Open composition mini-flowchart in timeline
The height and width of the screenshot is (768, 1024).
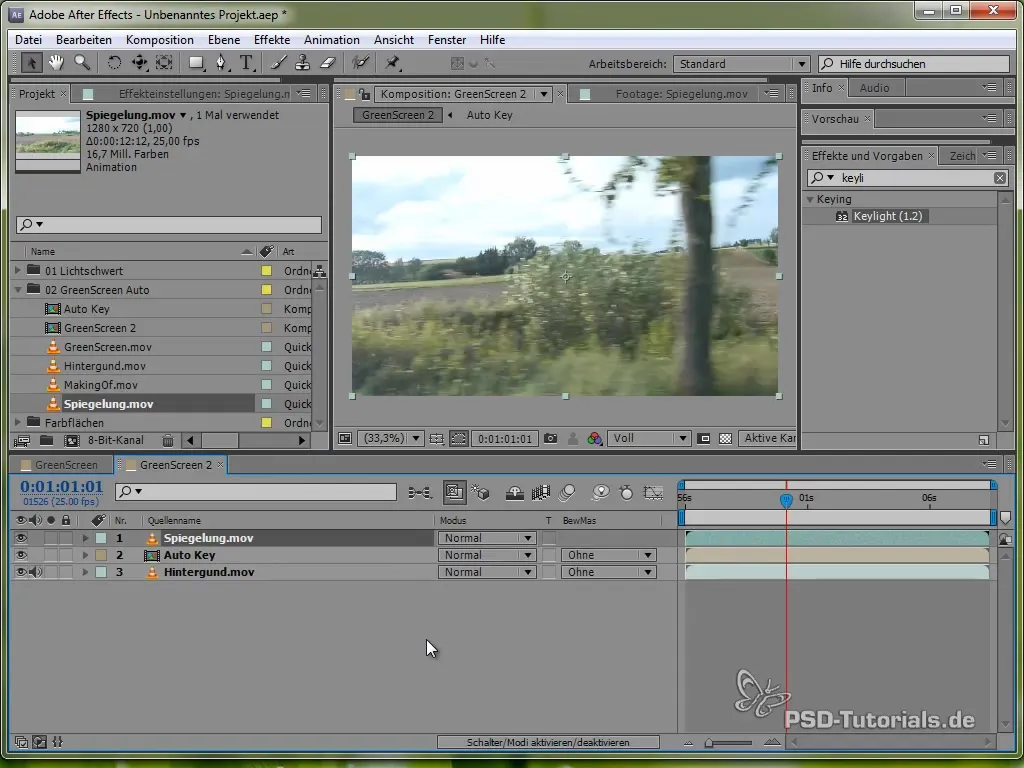419,493
